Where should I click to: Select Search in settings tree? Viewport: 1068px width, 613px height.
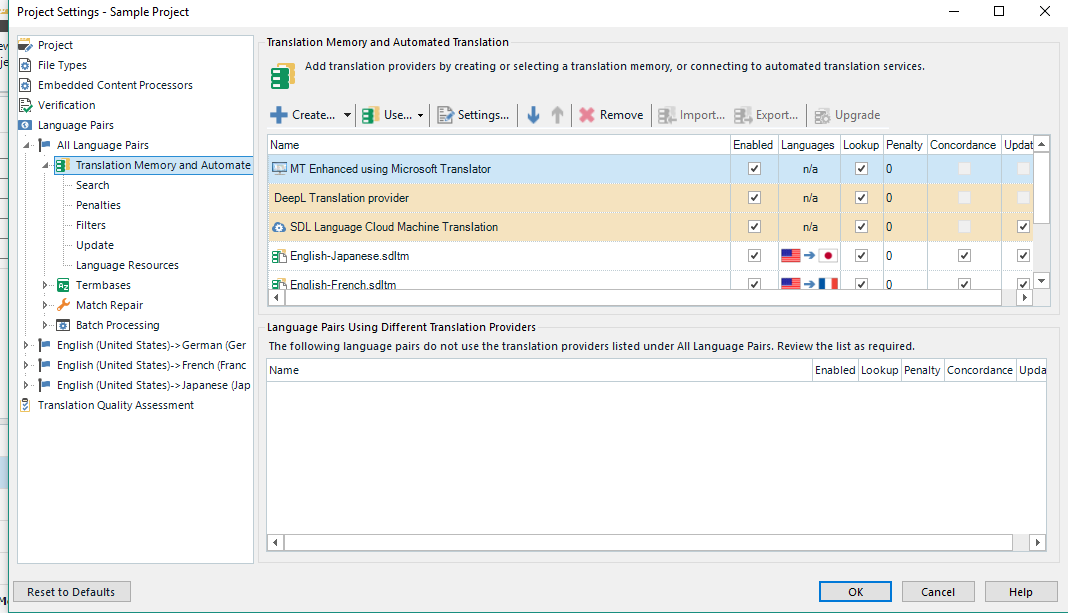tap(93, 185)
